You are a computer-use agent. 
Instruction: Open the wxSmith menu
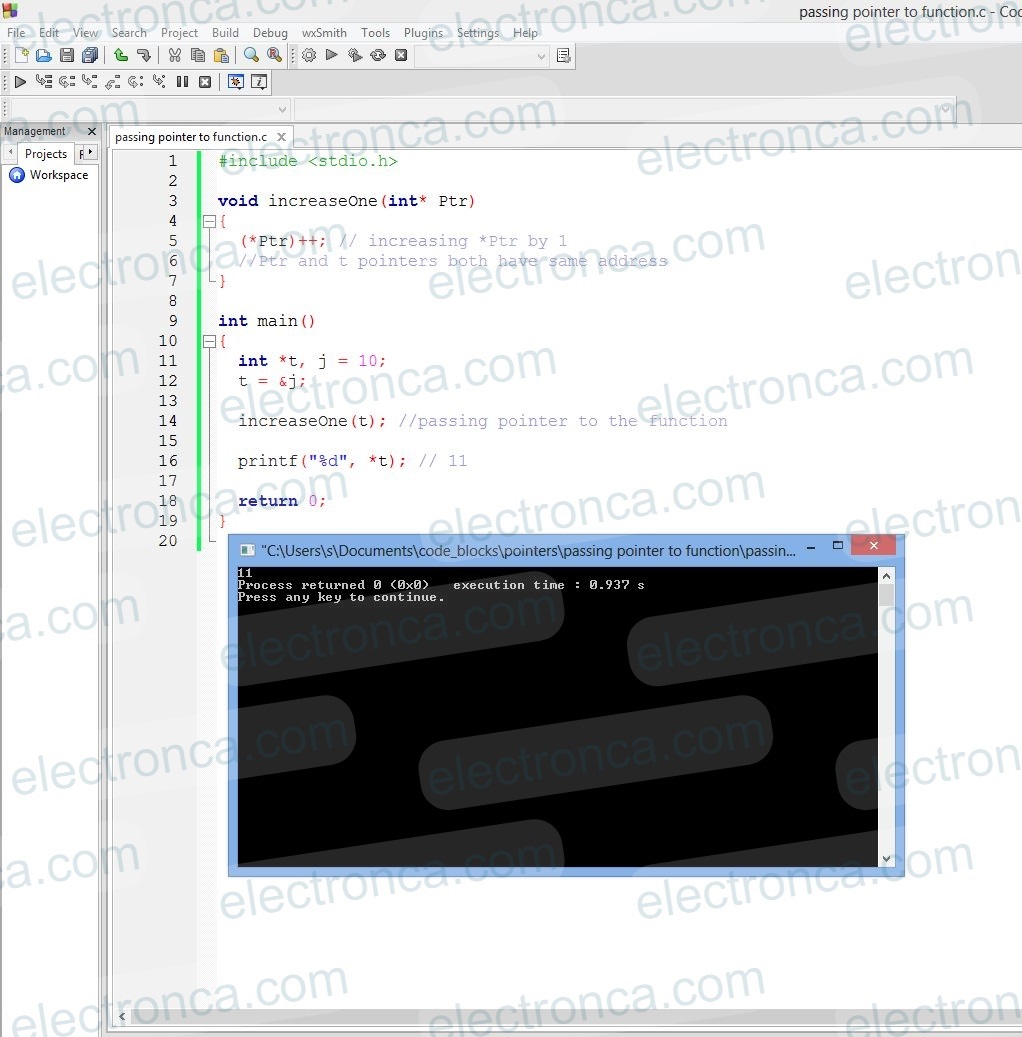(323, 33)
